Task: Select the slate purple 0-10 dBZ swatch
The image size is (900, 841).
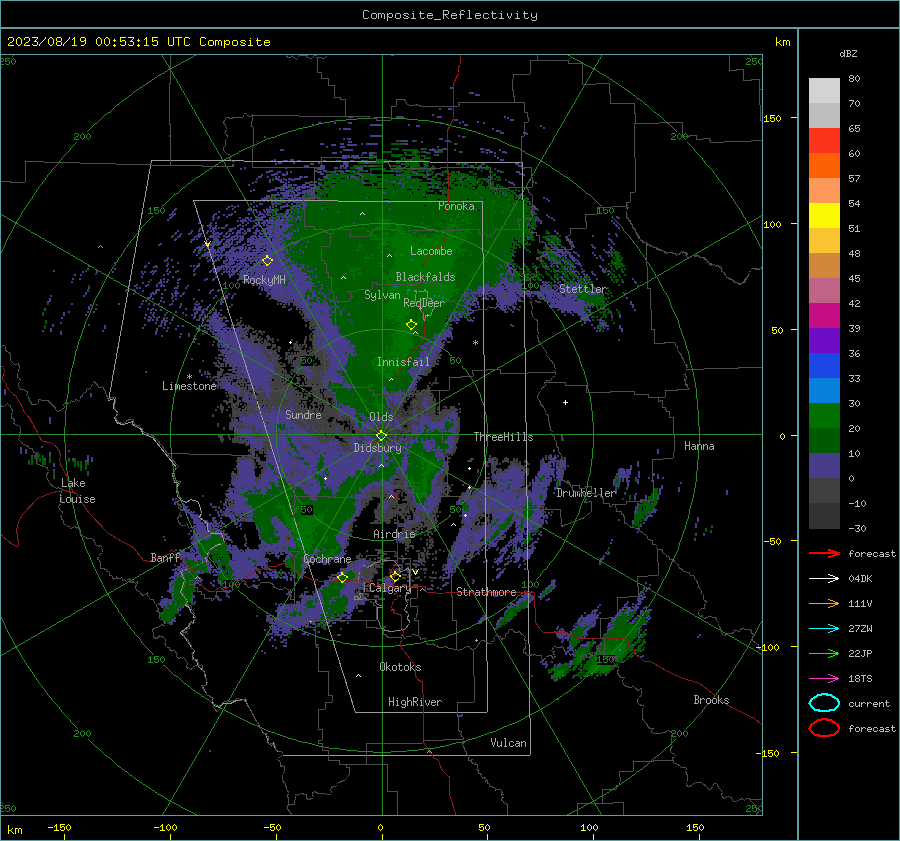Action: point(824,466)
